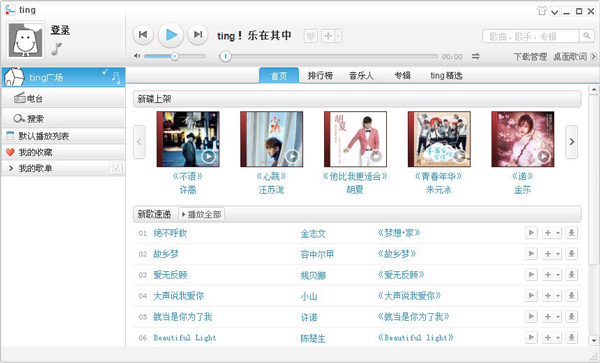The width and height of the screenshot is (600, 363).
Task: Click 登录 login link
Action: (x=60, y=30)
